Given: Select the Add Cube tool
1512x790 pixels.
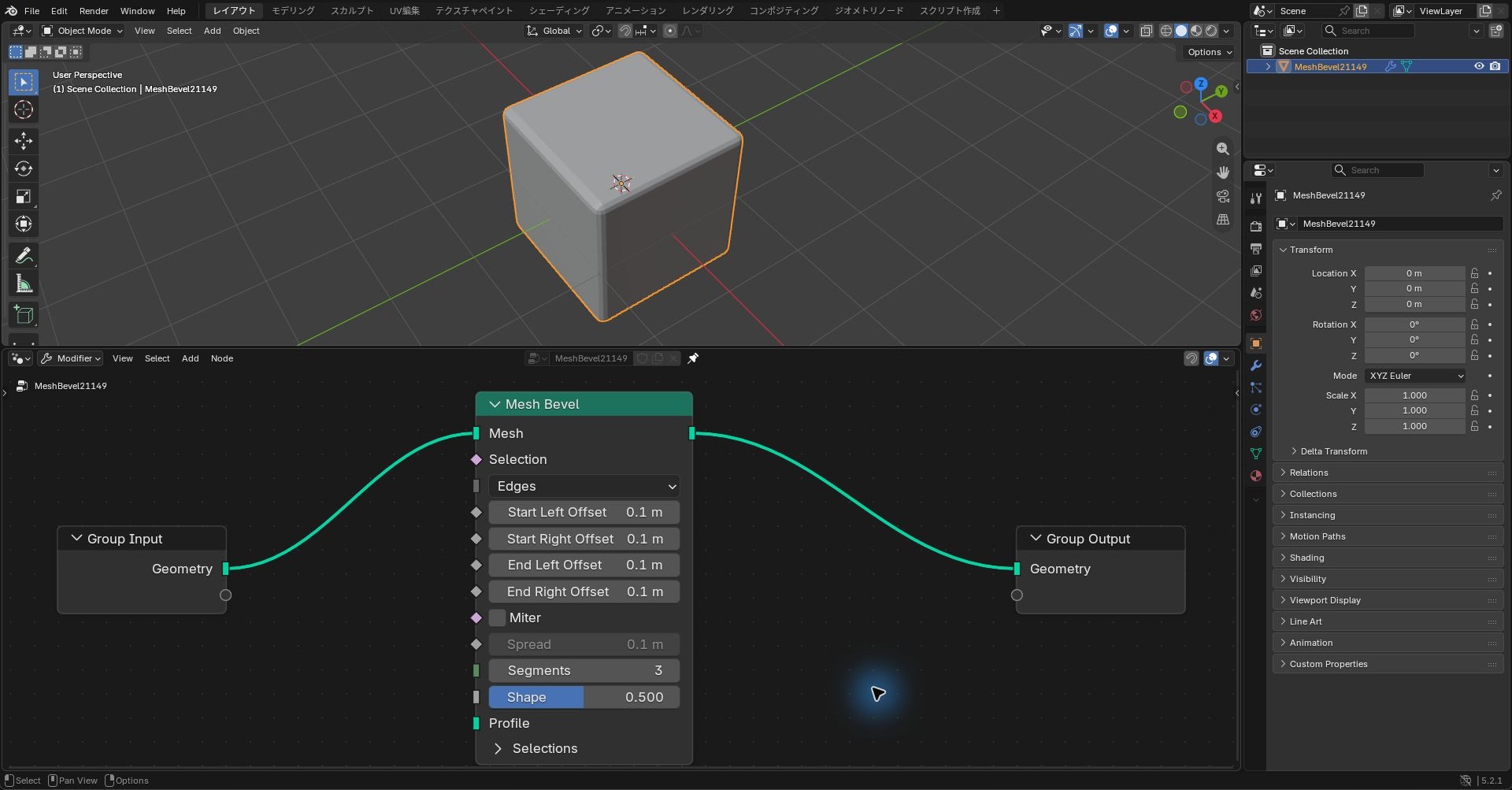Looking at the screenshot, I should 24,315.
